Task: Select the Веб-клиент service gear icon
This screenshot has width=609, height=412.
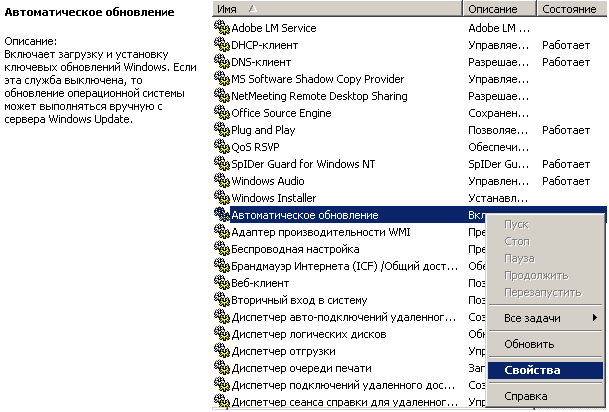Action: 222,283
